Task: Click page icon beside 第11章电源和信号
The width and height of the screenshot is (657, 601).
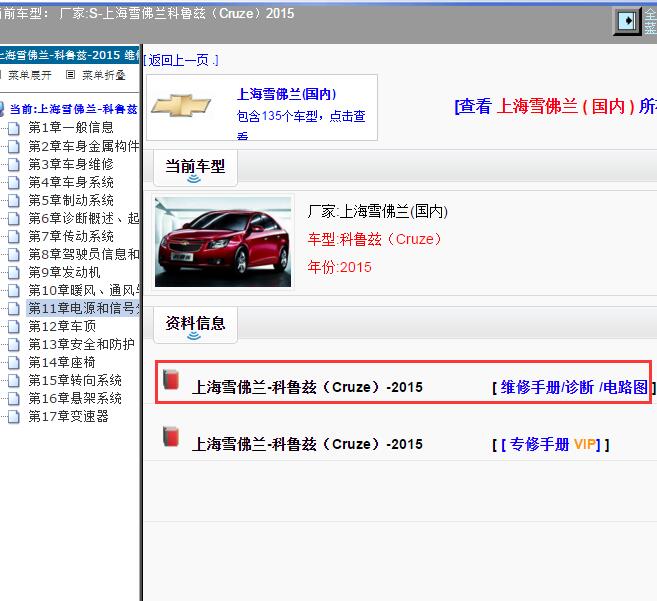Action: (14, 308)
